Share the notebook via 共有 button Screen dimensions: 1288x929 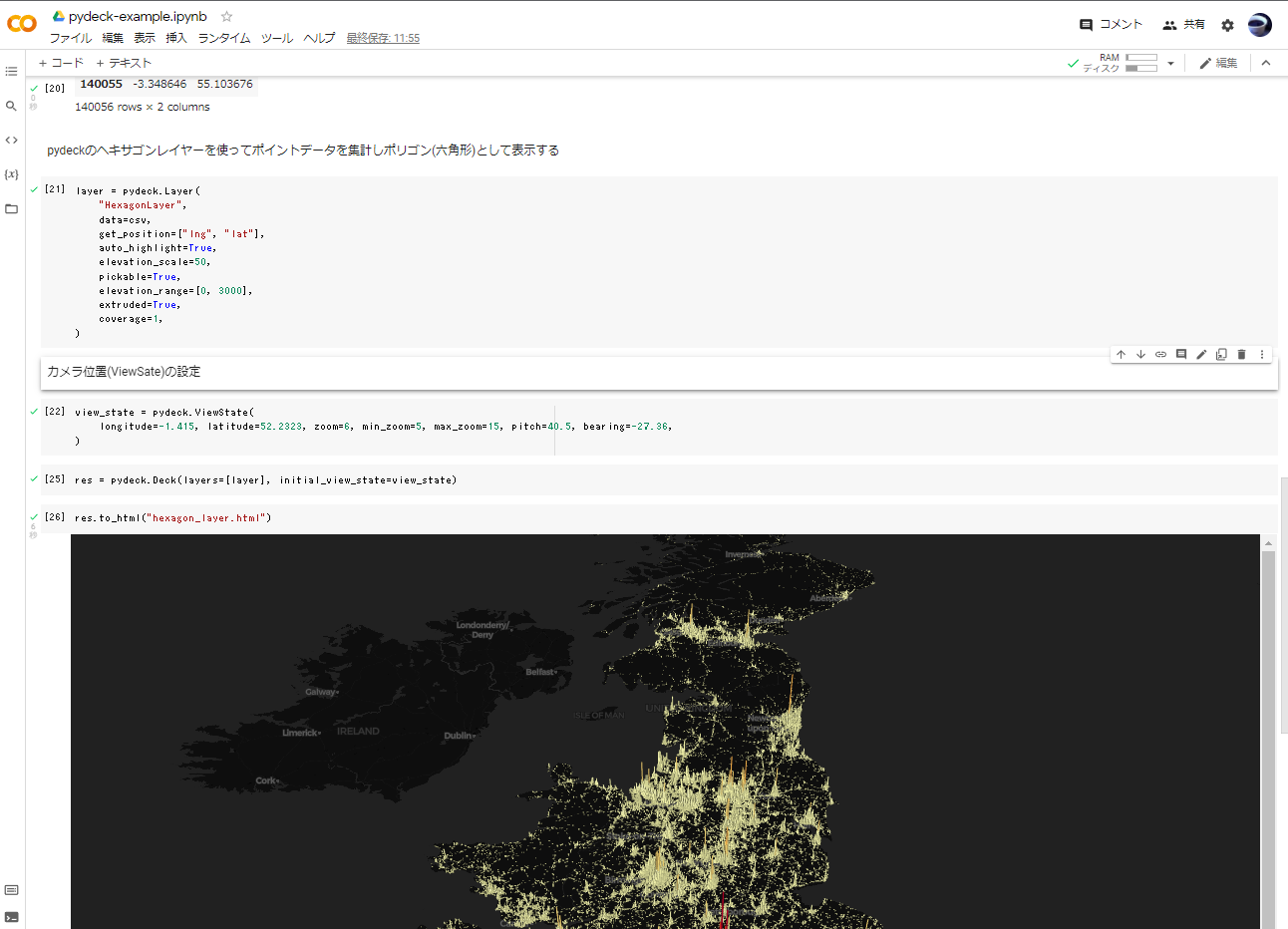[1192, 25]
